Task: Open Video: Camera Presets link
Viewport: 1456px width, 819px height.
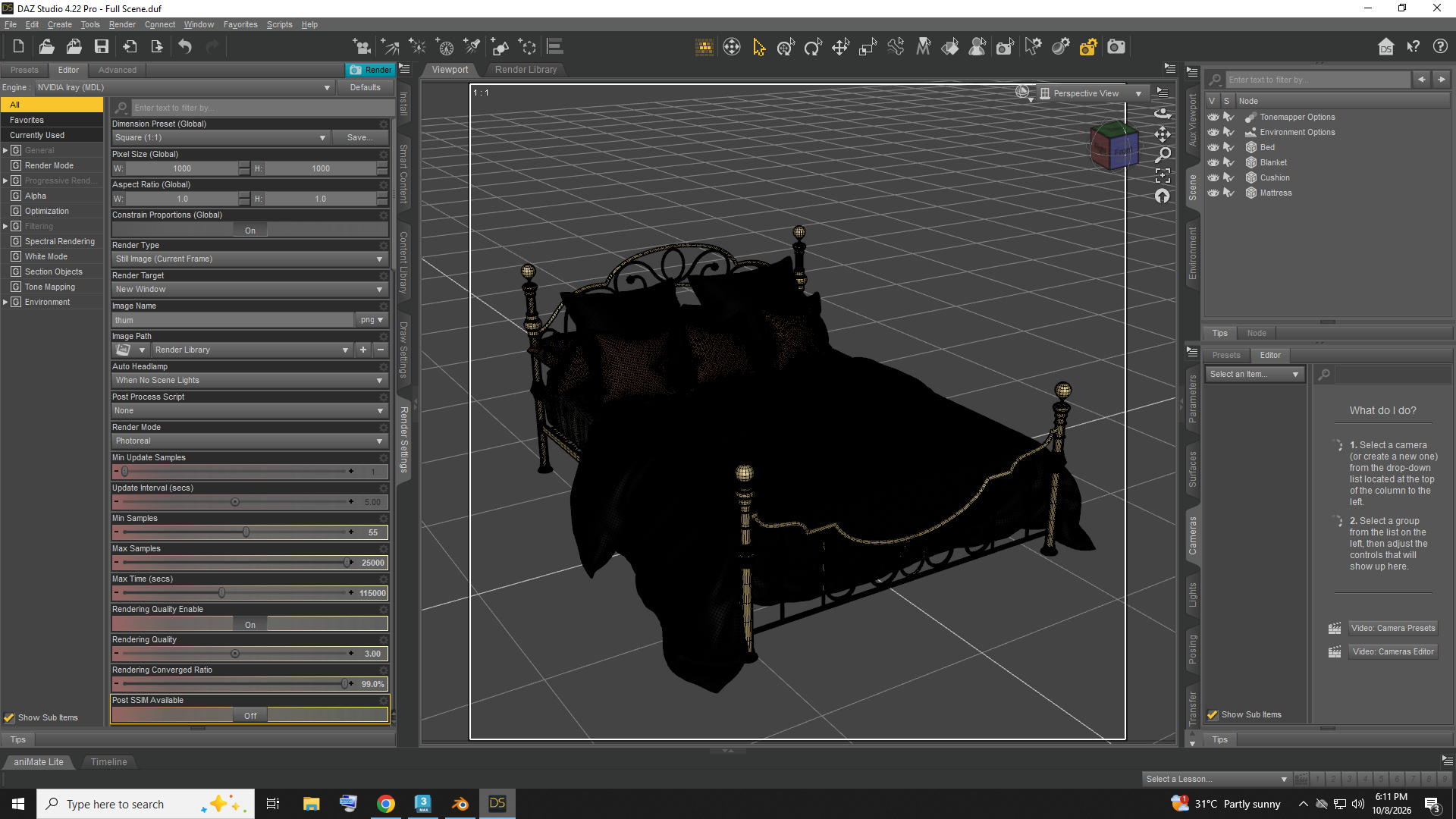Action: [1393, 628]
